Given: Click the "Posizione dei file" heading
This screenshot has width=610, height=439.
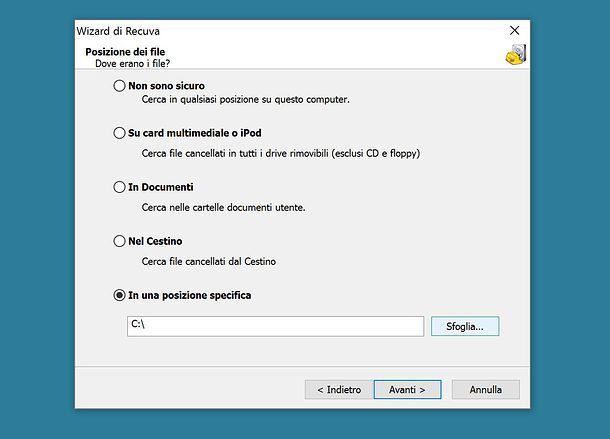Looking at the screenshot, I should 125,52.
